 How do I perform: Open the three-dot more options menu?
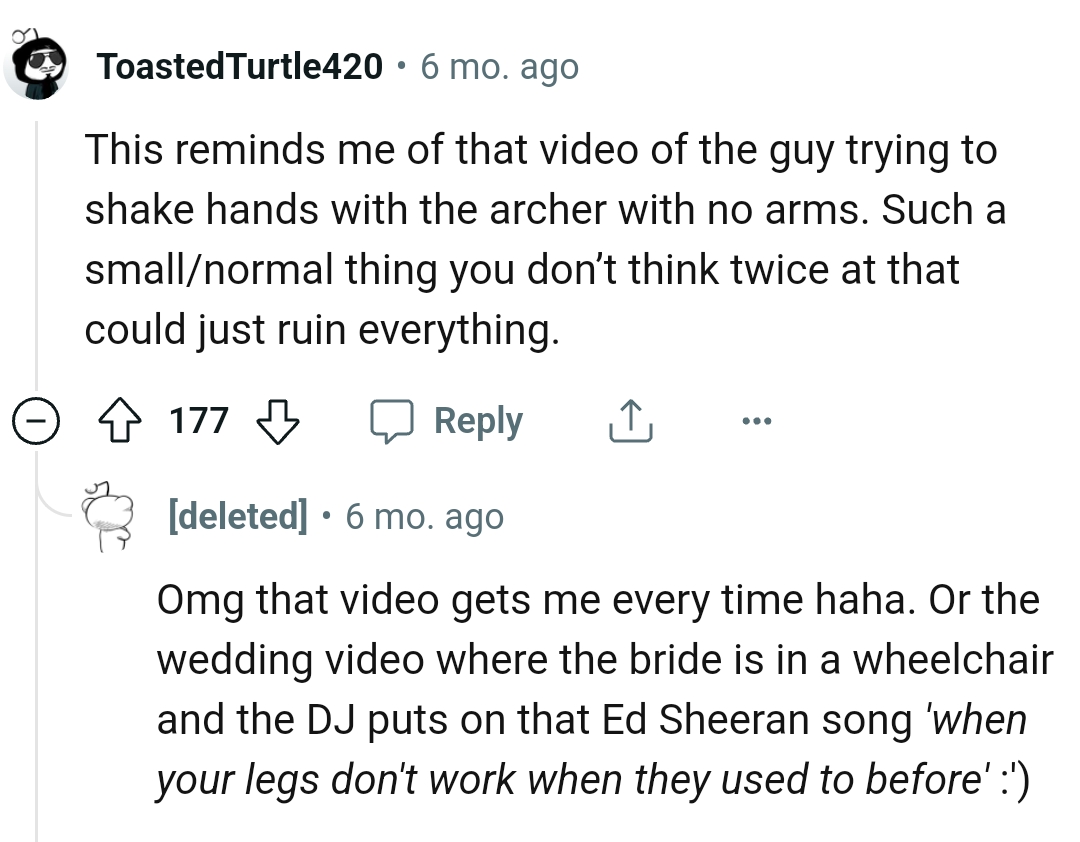tap(757, 421)
